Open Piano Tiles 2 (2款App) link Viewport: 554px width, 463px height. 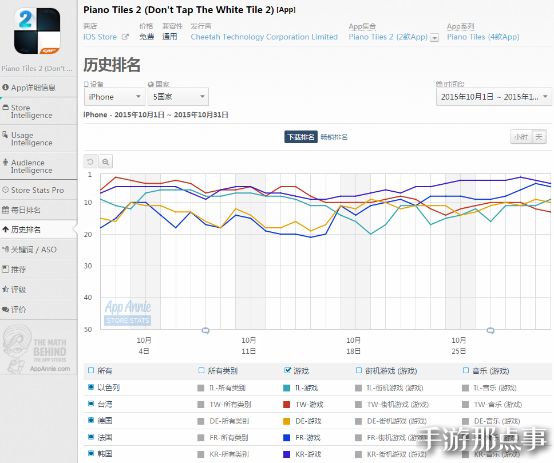(x=388, y=37)
